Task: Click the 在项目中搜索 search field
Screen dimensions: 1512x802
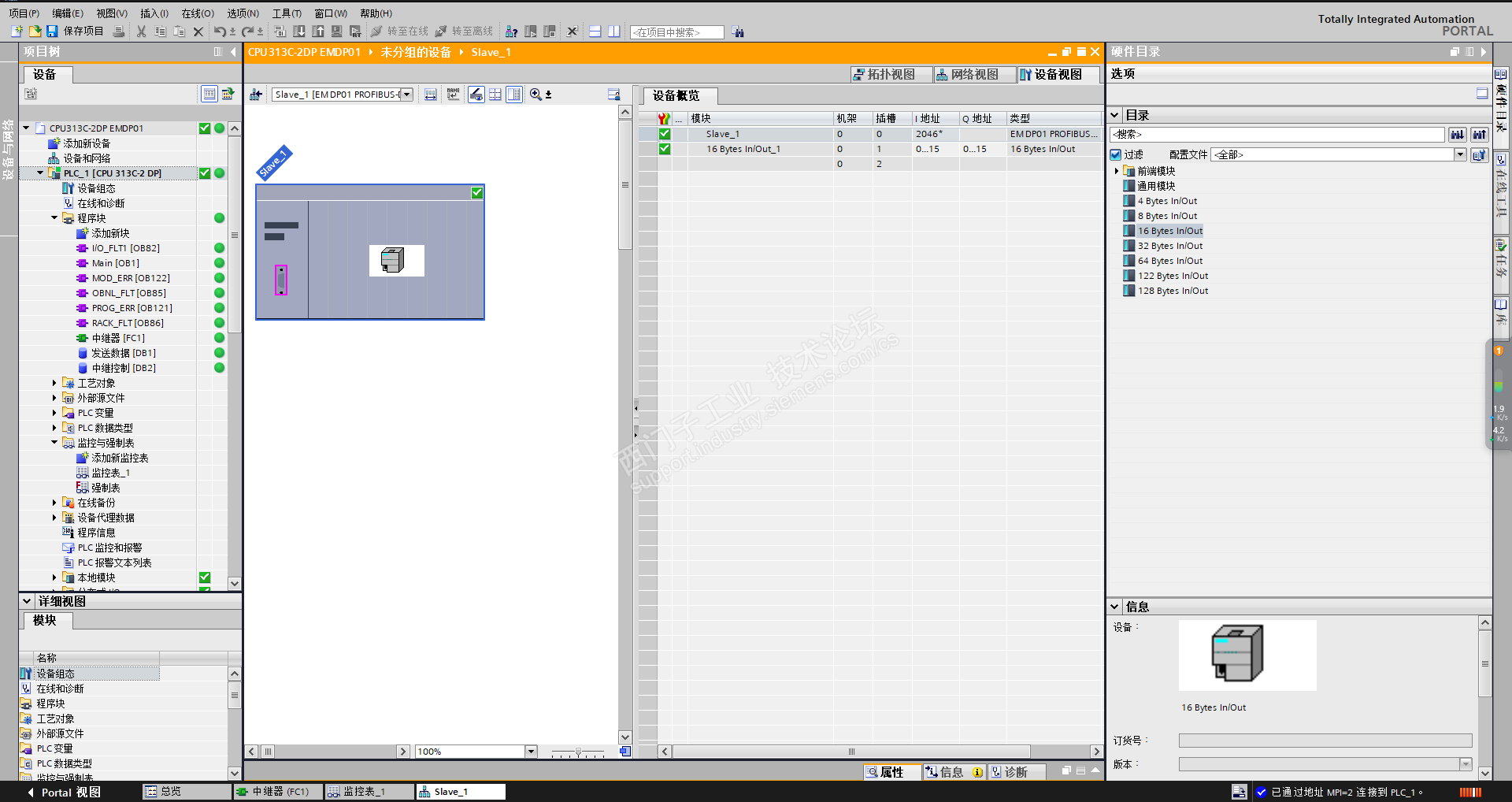Action: coord(676,32)
